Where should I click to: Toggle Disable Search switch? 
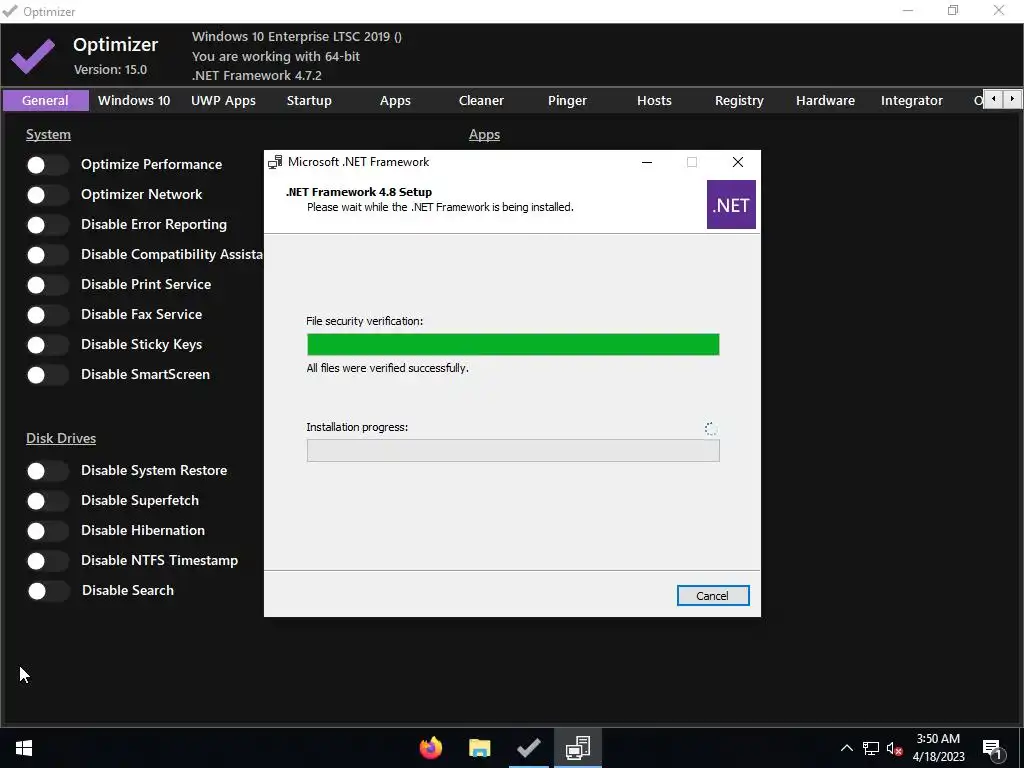47,591
